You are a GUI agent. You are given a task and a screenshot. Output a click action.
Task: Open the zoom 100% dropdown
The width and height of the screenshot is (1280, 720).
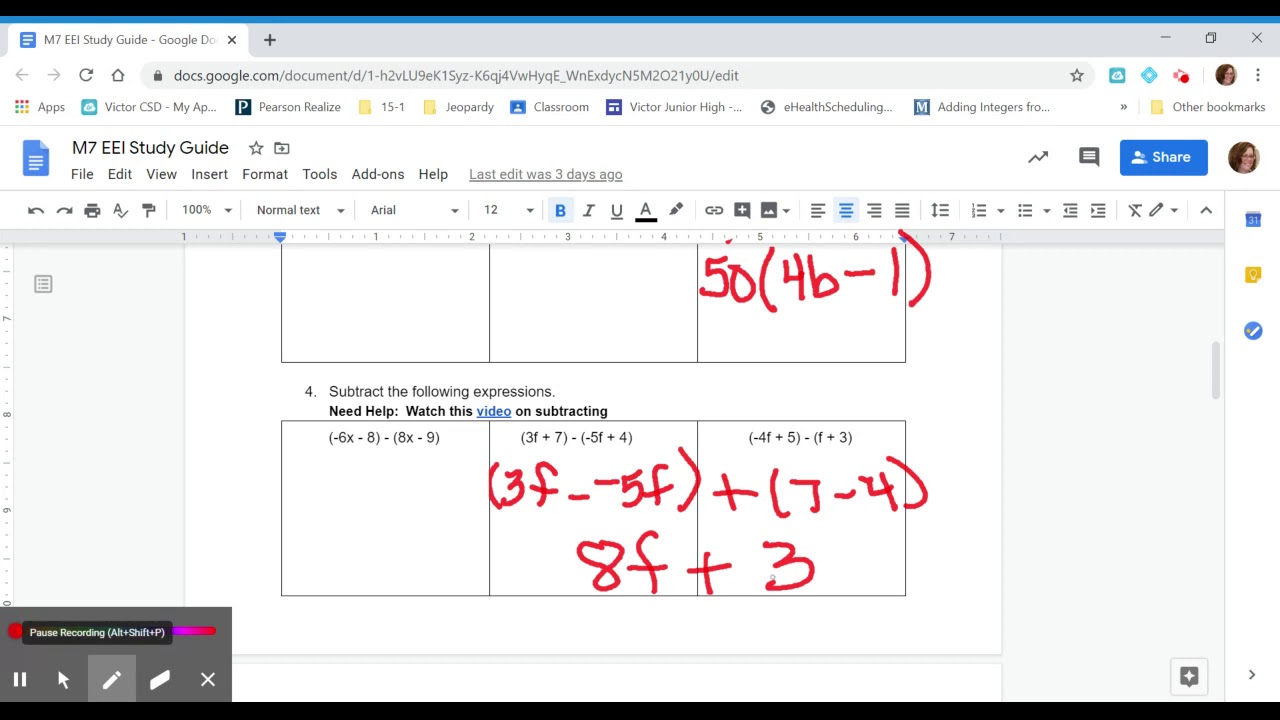coord(206,210)
